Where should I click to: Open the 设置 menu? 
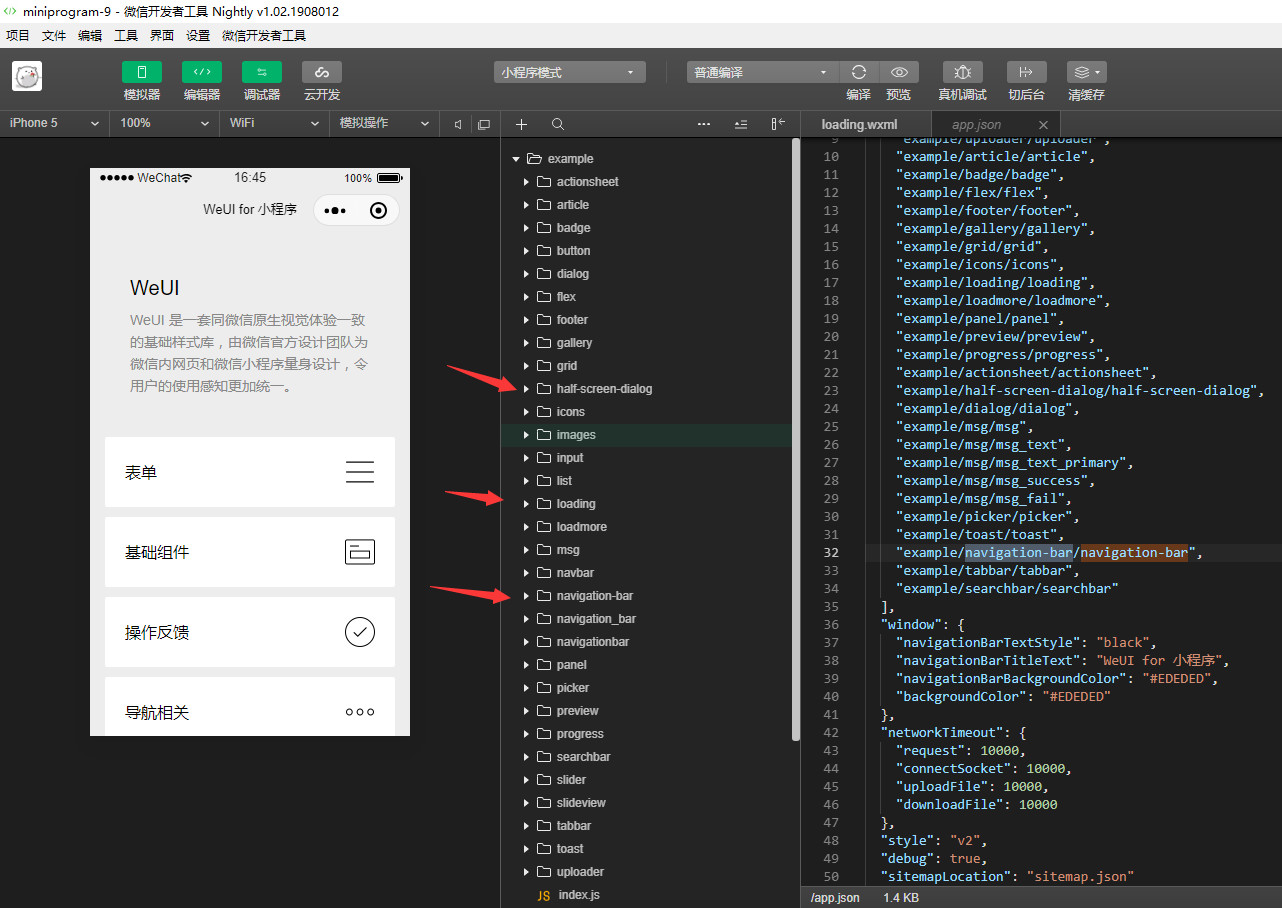198,35
